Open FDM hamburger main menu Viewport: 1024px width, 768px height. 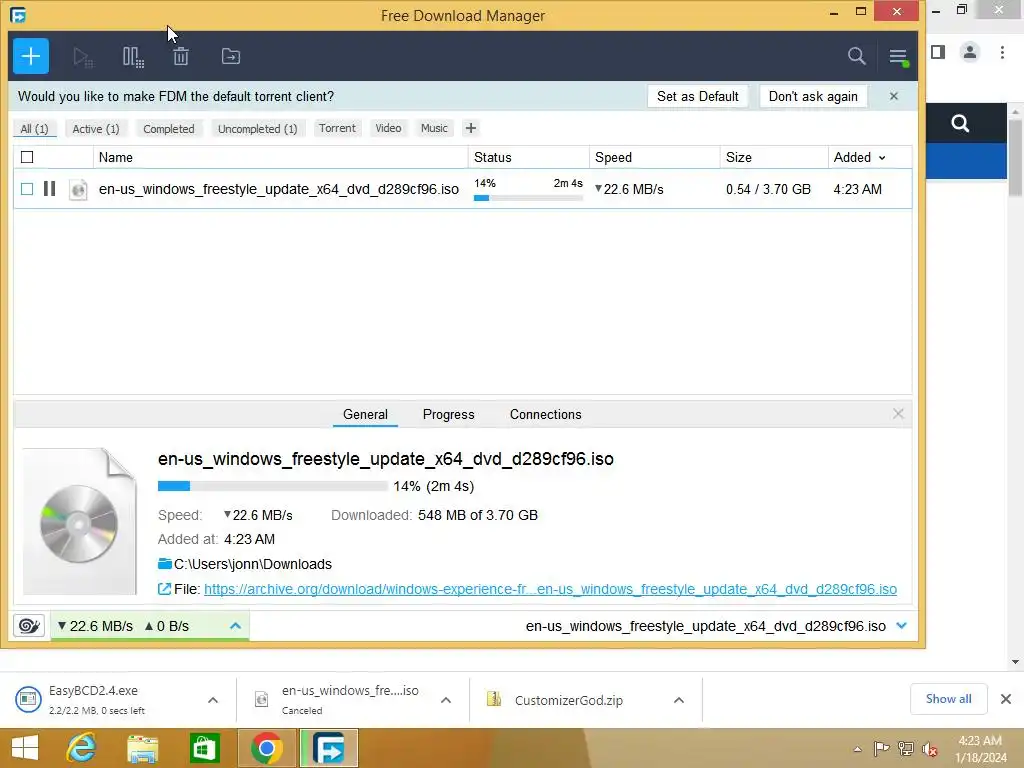click(x=899, y=57)
